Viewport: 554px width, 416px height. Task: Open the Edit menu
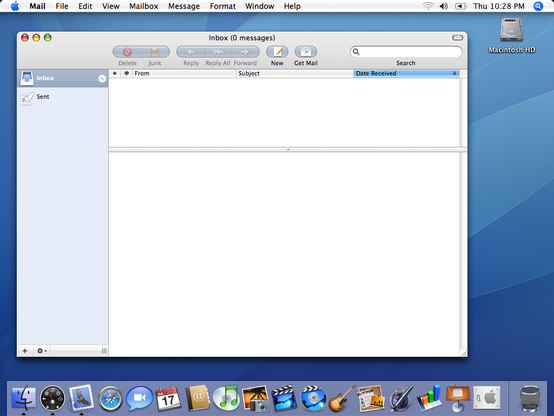coord(85,6)
